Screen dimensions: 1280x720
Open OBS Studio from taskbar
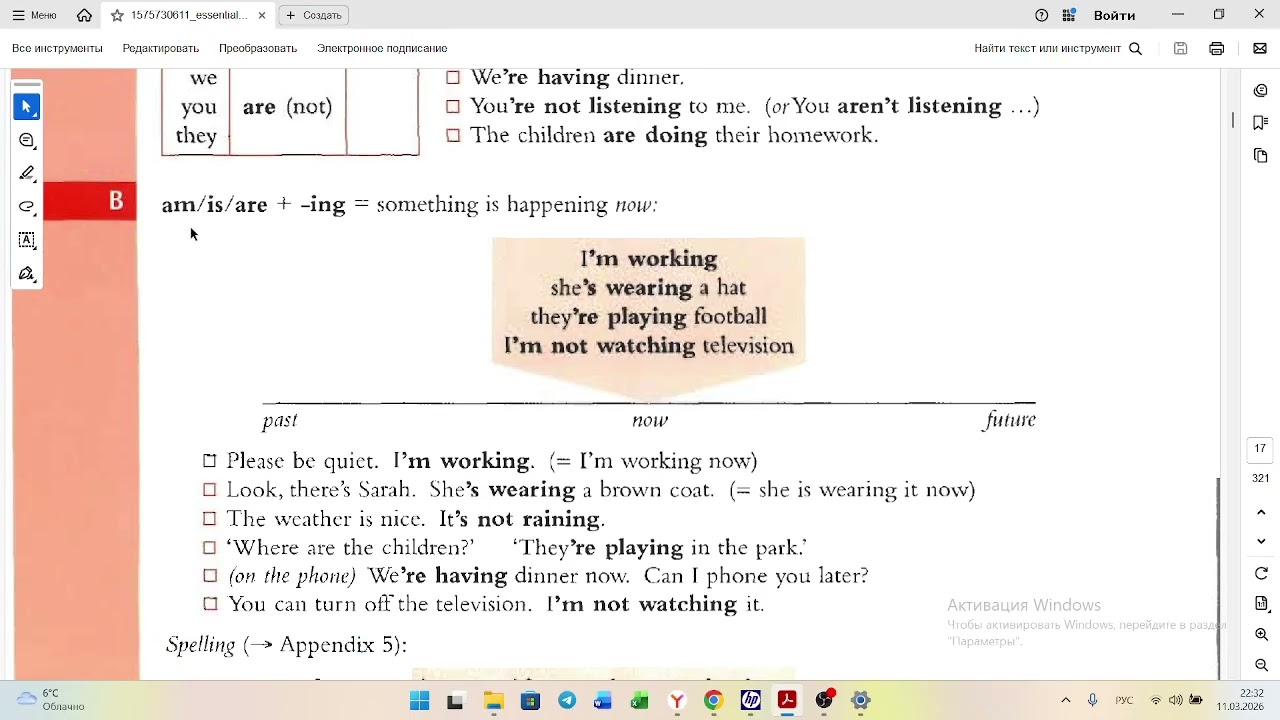824,700
